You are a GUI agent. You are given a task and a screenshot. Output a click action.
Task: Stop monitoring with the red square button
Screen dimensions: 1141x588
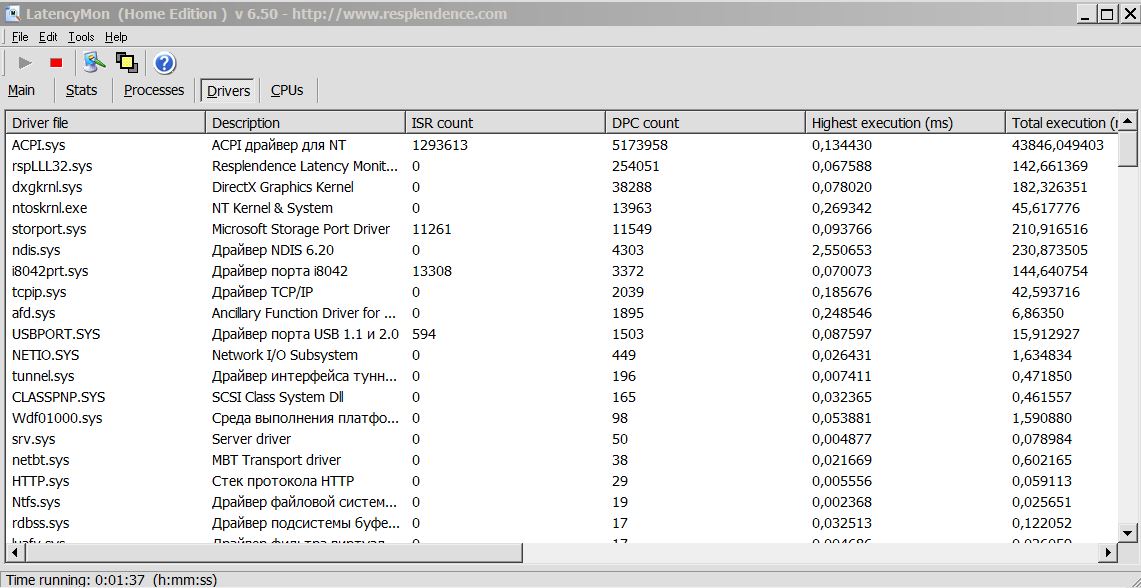56,63
